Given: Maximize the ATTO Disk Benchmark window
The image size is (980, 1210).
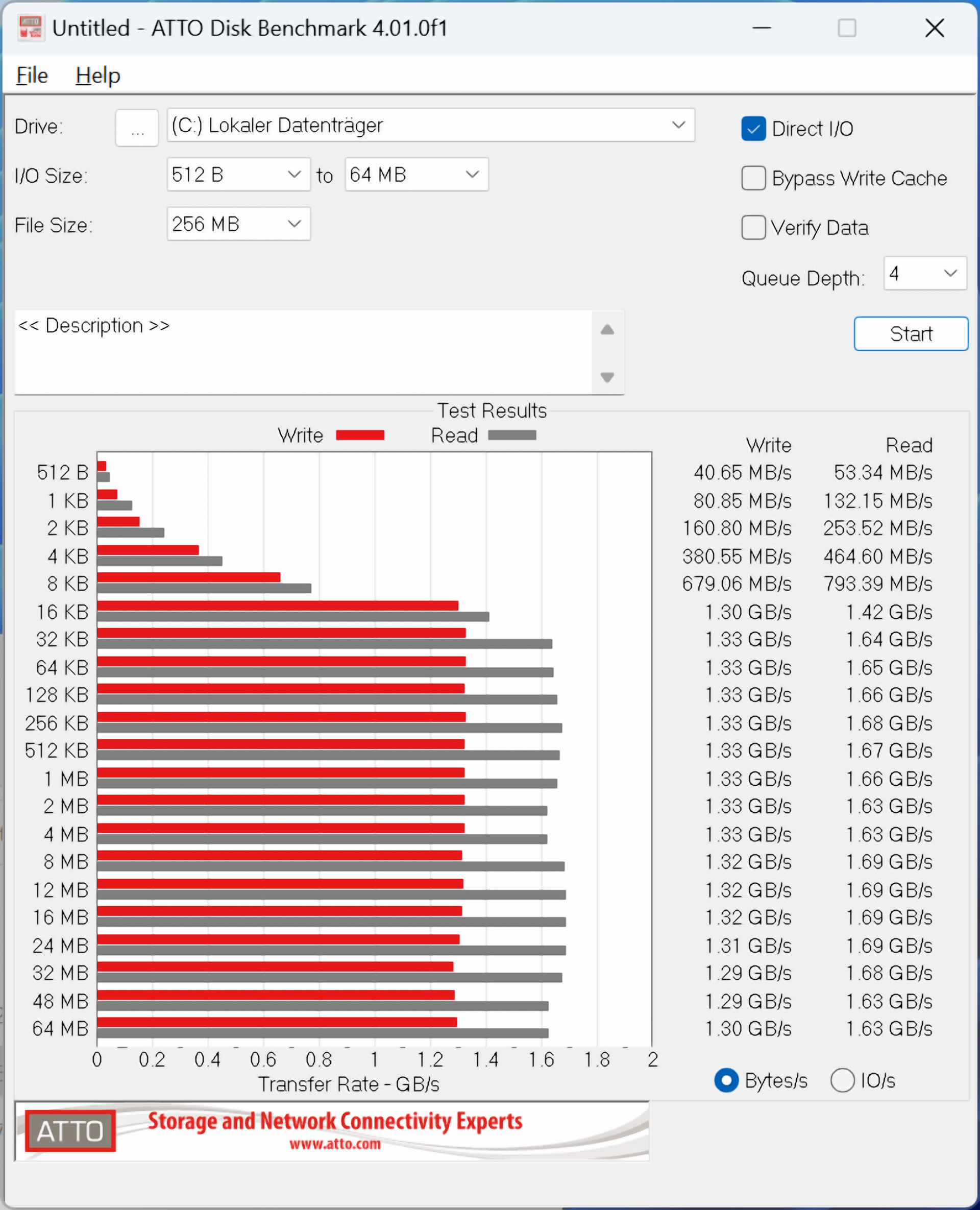Looking at the screenshot, I should click(x=847, y=28).
